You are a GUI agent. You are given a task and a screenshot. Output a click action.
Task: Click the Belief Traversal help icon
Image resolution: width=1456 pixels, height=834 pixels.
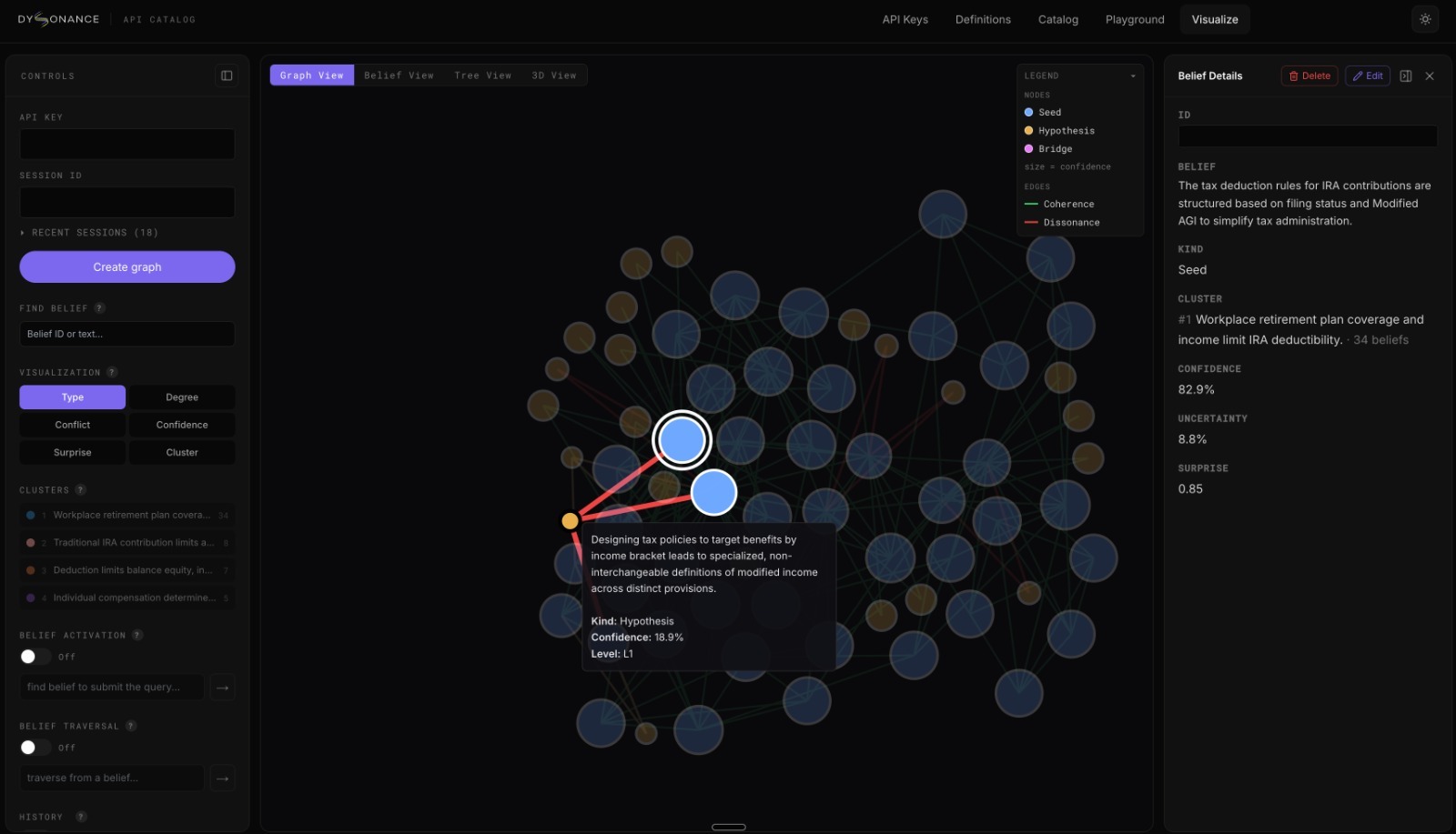pyautogui.click(x=131, y=726)
